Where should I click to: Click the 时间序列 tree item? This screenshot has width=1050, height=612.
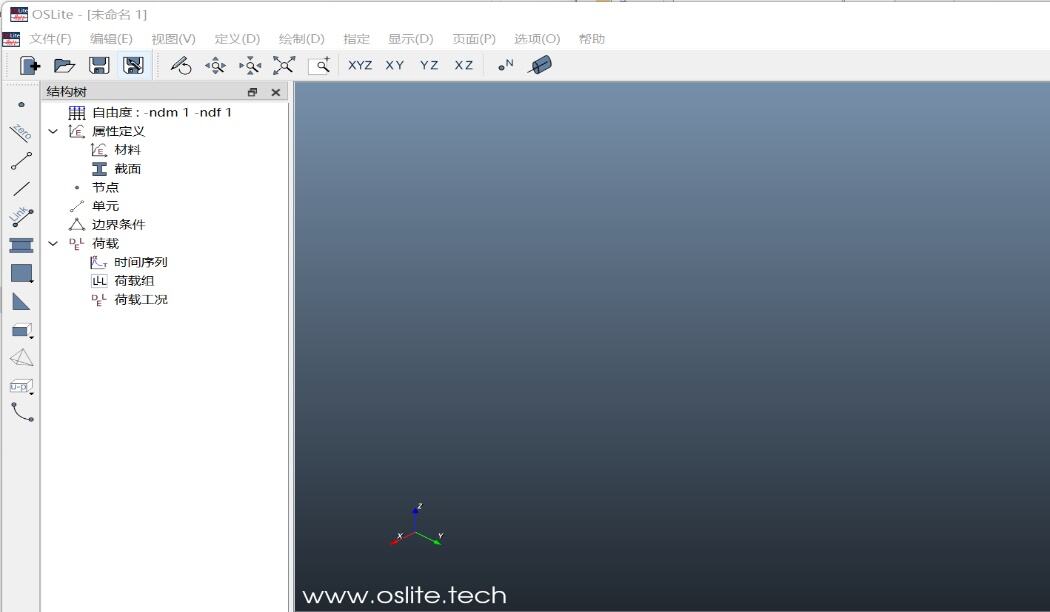pos(140,262)
